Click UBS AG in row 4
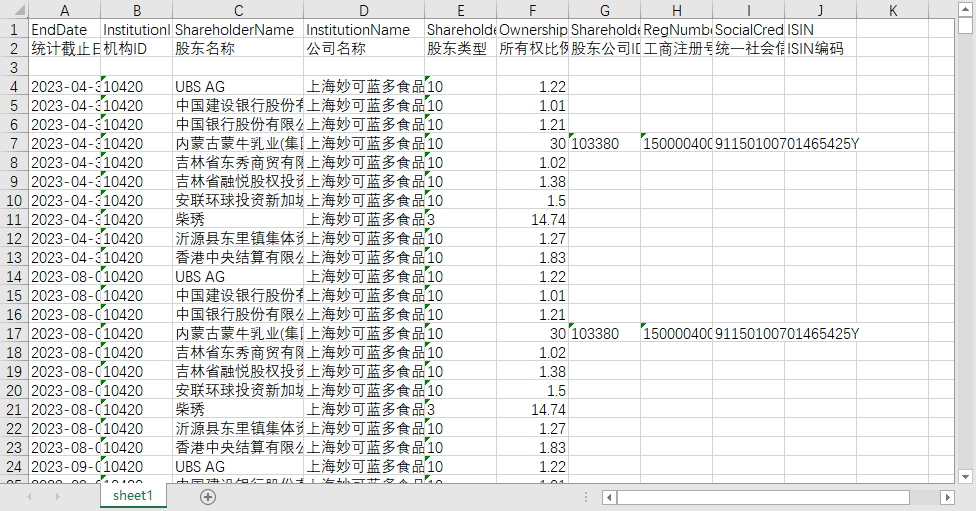976x511 pixels. [x=238, y=87]
